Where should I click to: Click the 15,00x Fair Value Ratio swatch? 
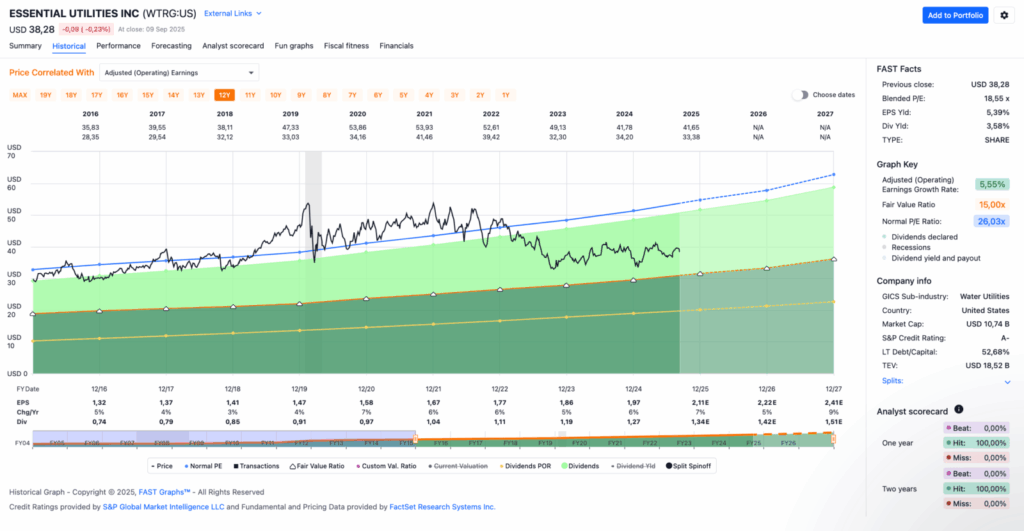point(992,204)
